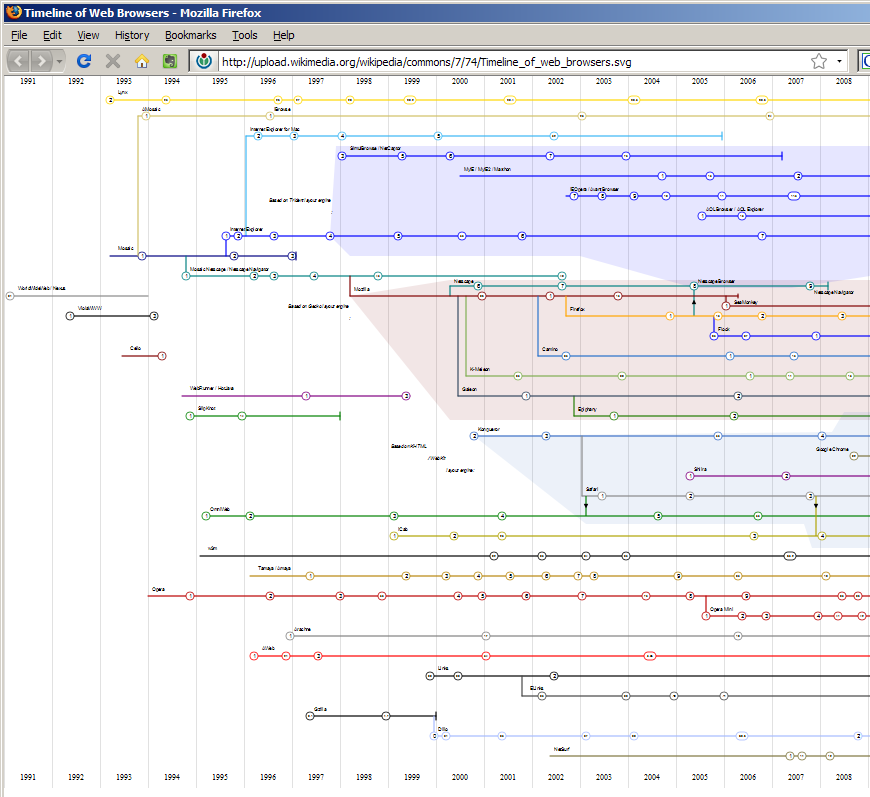Click the "Google Chrome" label

[x=832, y=448]
